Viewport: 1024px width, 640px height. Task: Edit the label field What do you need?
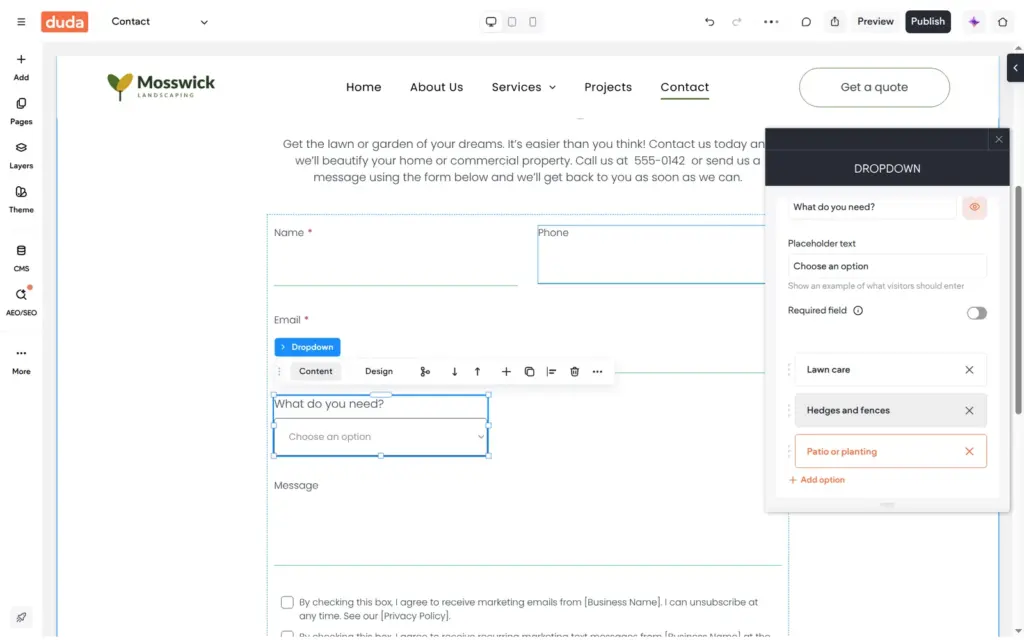(x=872, y=207)
